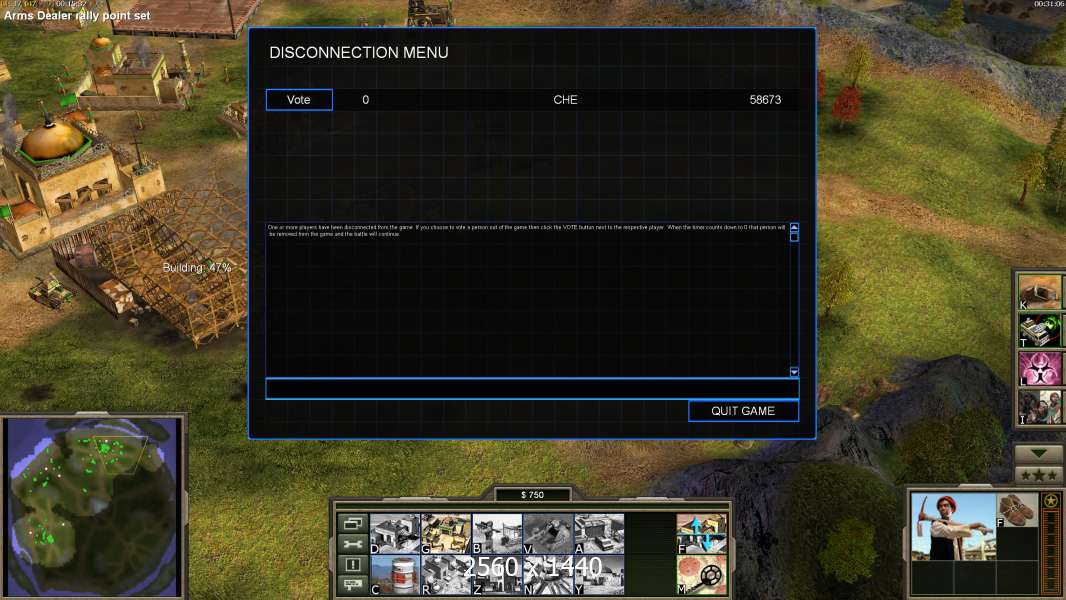Open the generals powers three-star button
This screenshot has height=600, width=1066.
pos(1039,475)
